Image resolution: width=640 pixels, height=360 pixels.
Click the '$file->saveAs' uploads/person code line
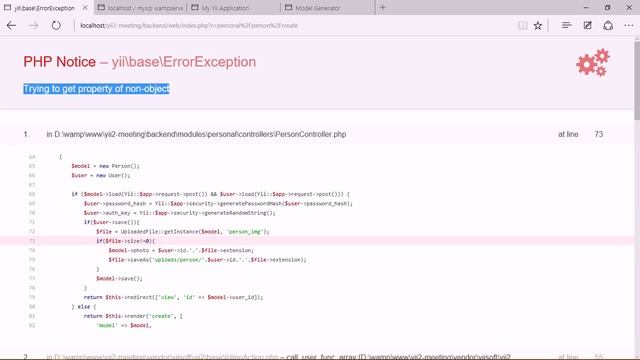[x=207, y=260]
